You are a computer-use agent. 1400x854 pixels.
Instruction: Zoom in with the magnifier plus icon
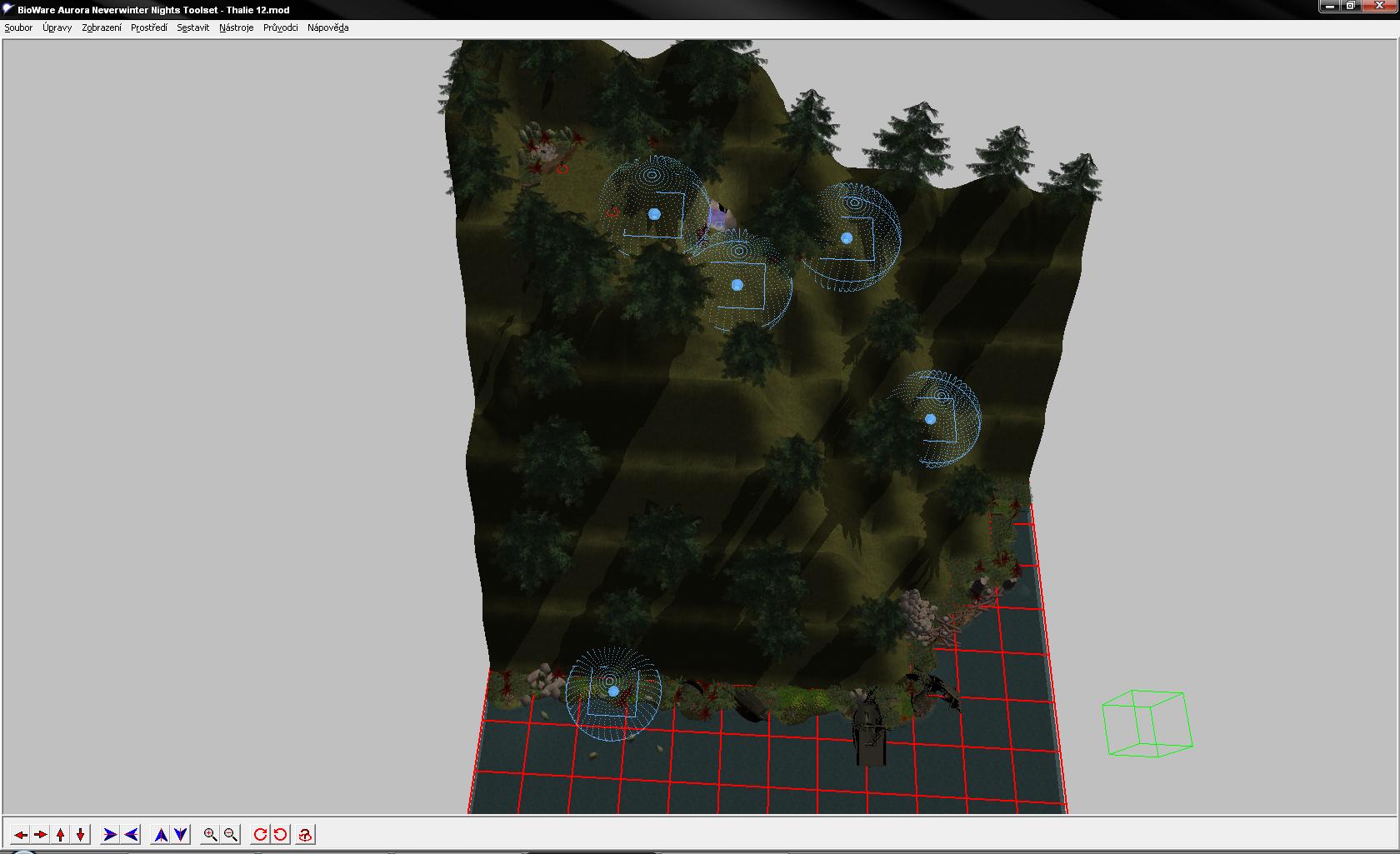(211, 835)
